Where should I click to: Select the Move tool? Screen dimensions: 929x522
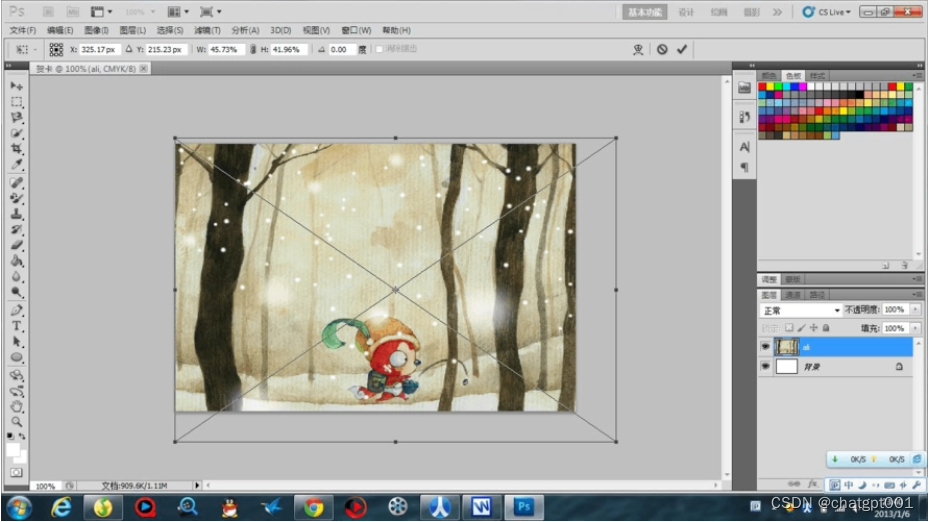point(17,86)
